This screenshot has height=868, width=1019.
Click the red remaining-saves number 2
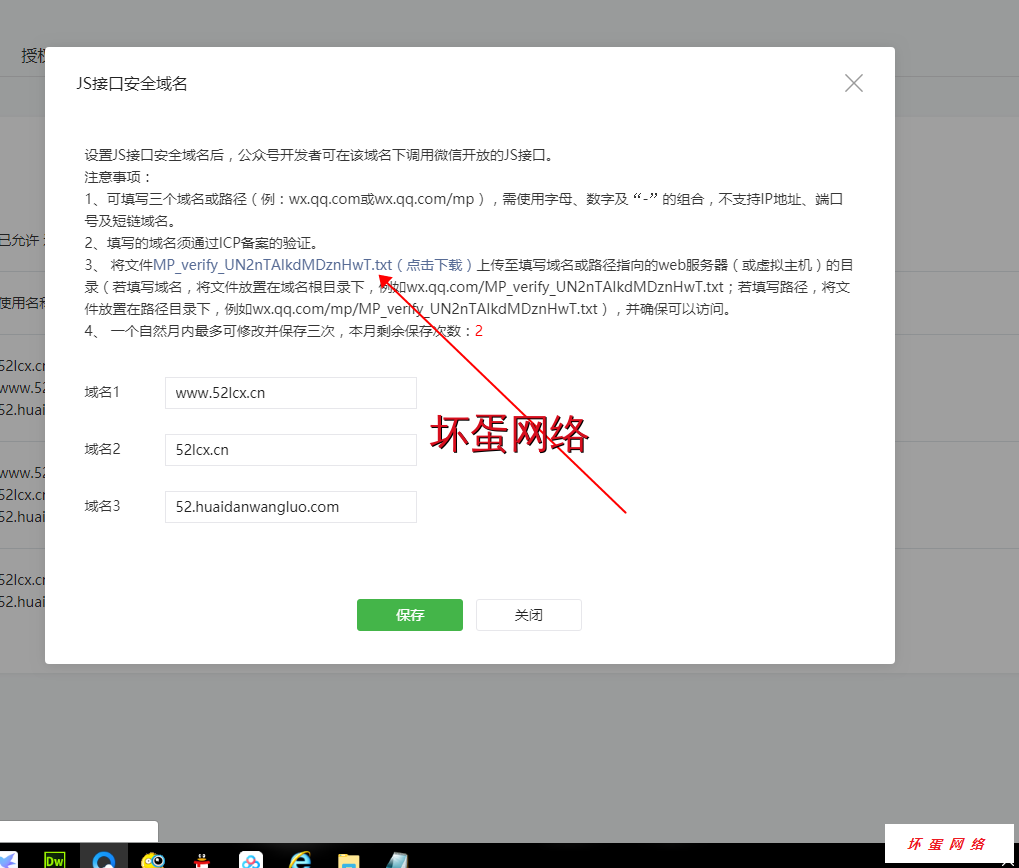479,331
